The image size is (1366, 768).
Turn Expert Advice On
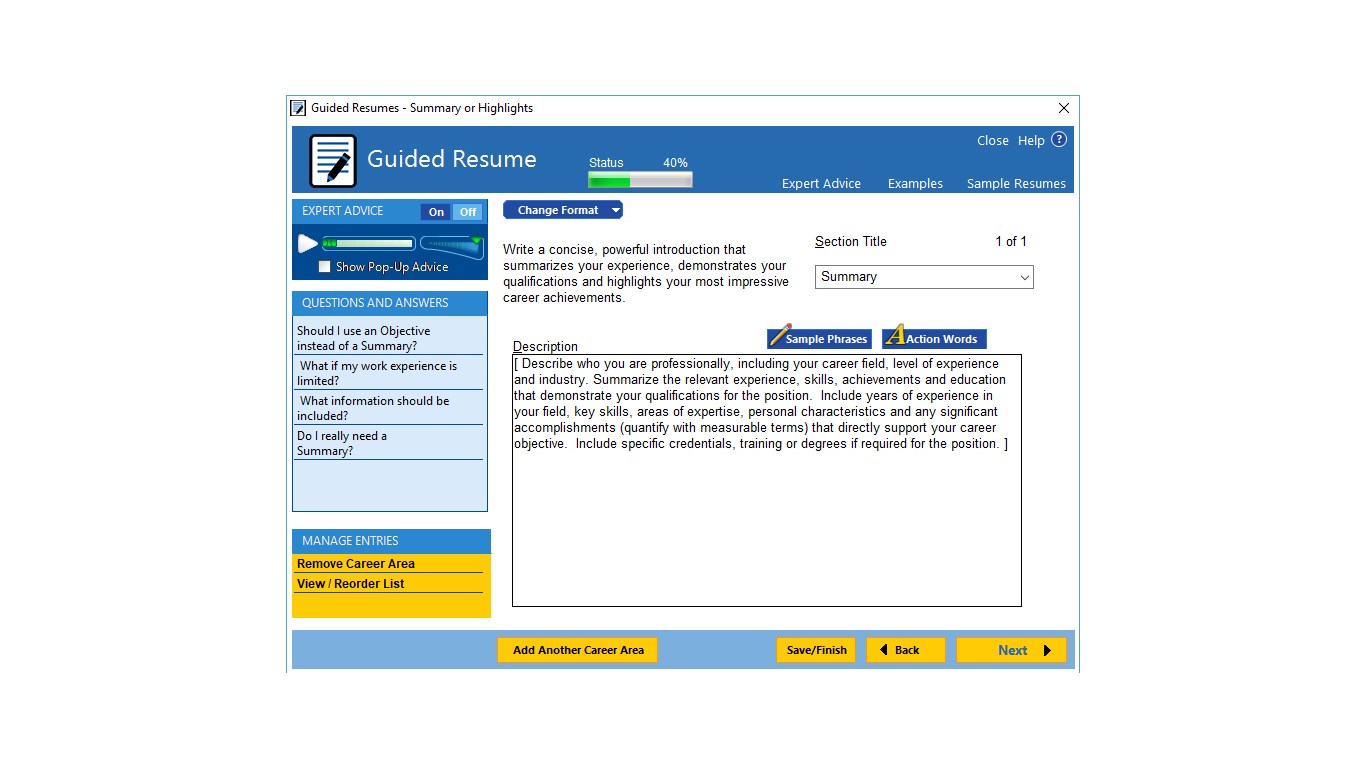point(436,212)
